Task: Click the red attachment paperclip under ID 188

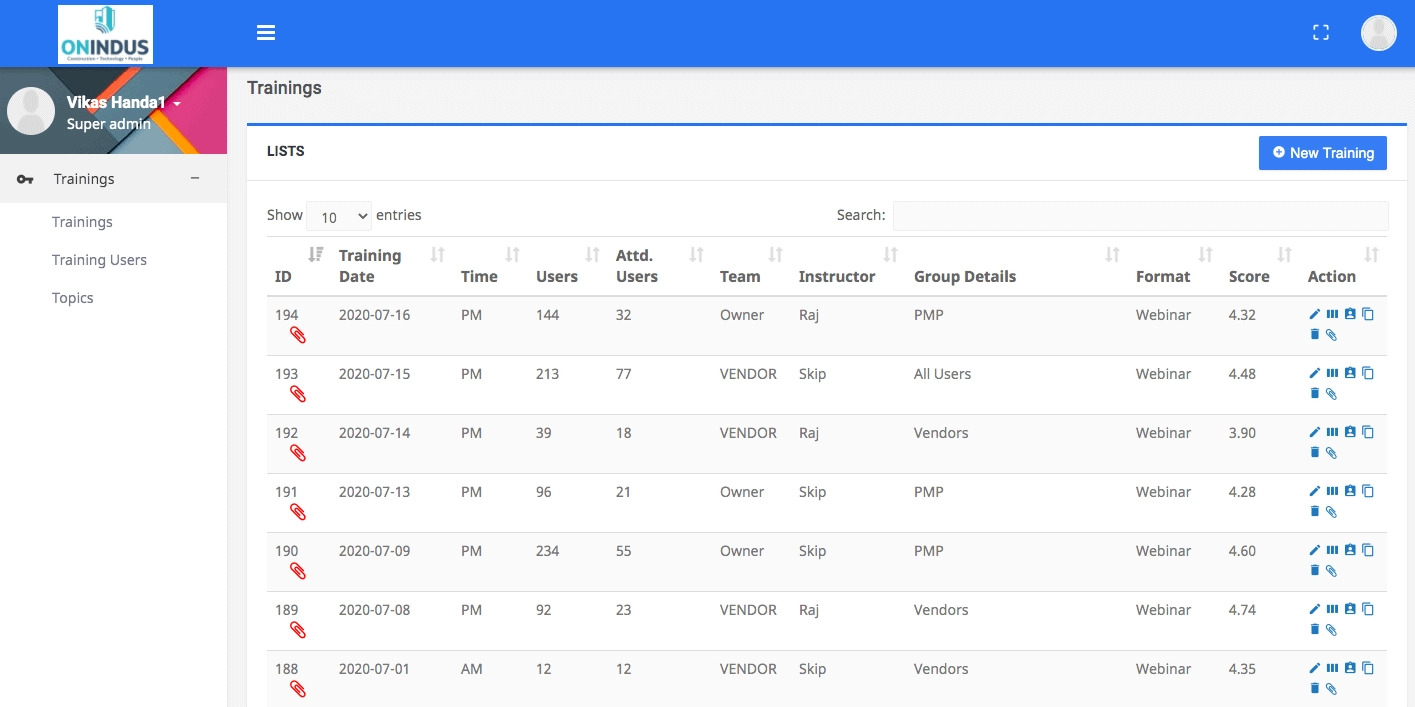Action: pyautogui.click(x=297, y=689)
